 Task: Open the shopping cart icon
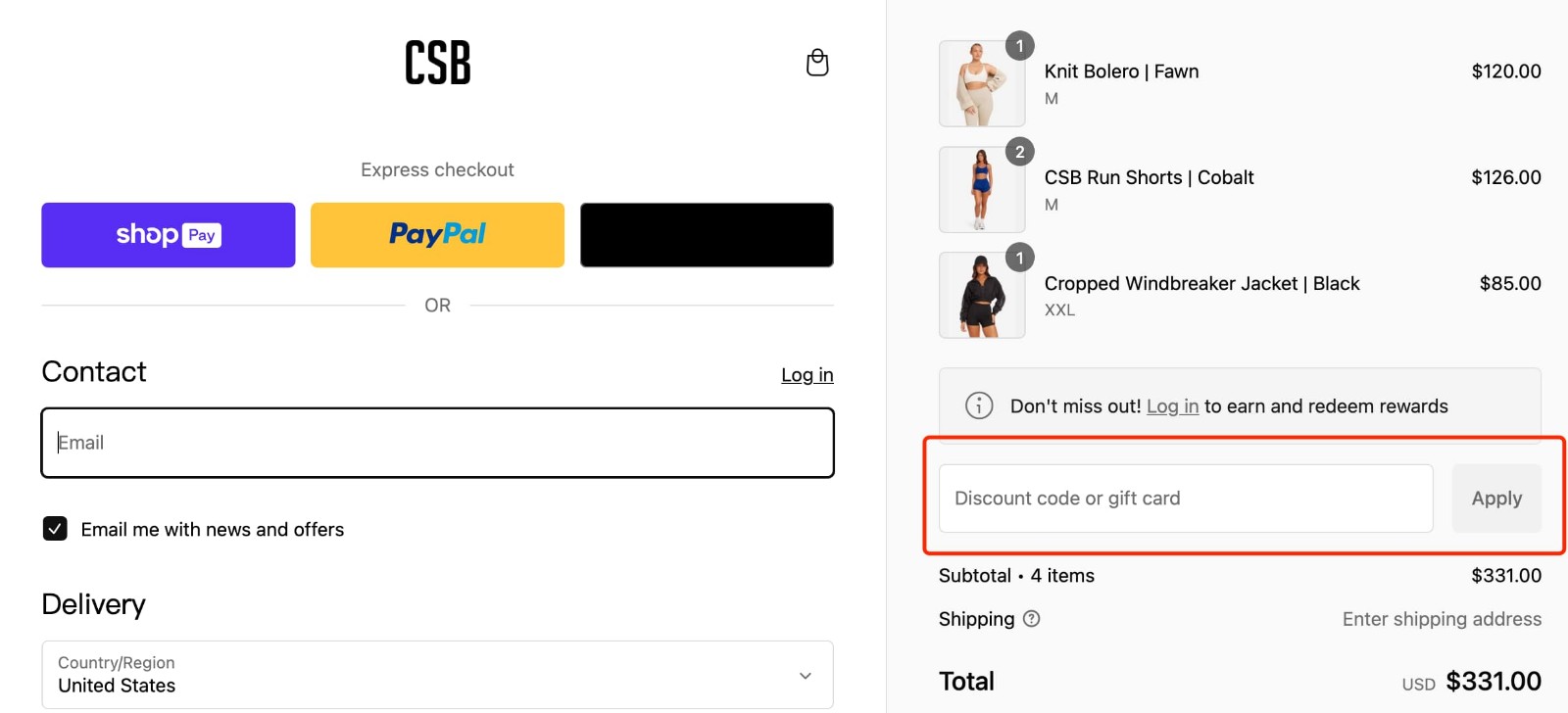pos(817,62)
